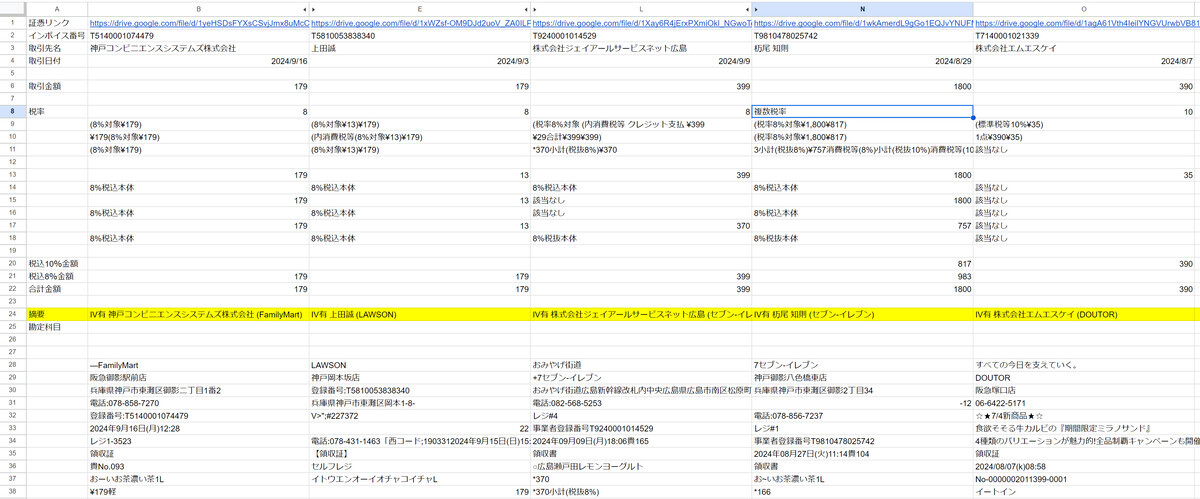Click the 阪急御影駅前店 cell

(198, 378)
